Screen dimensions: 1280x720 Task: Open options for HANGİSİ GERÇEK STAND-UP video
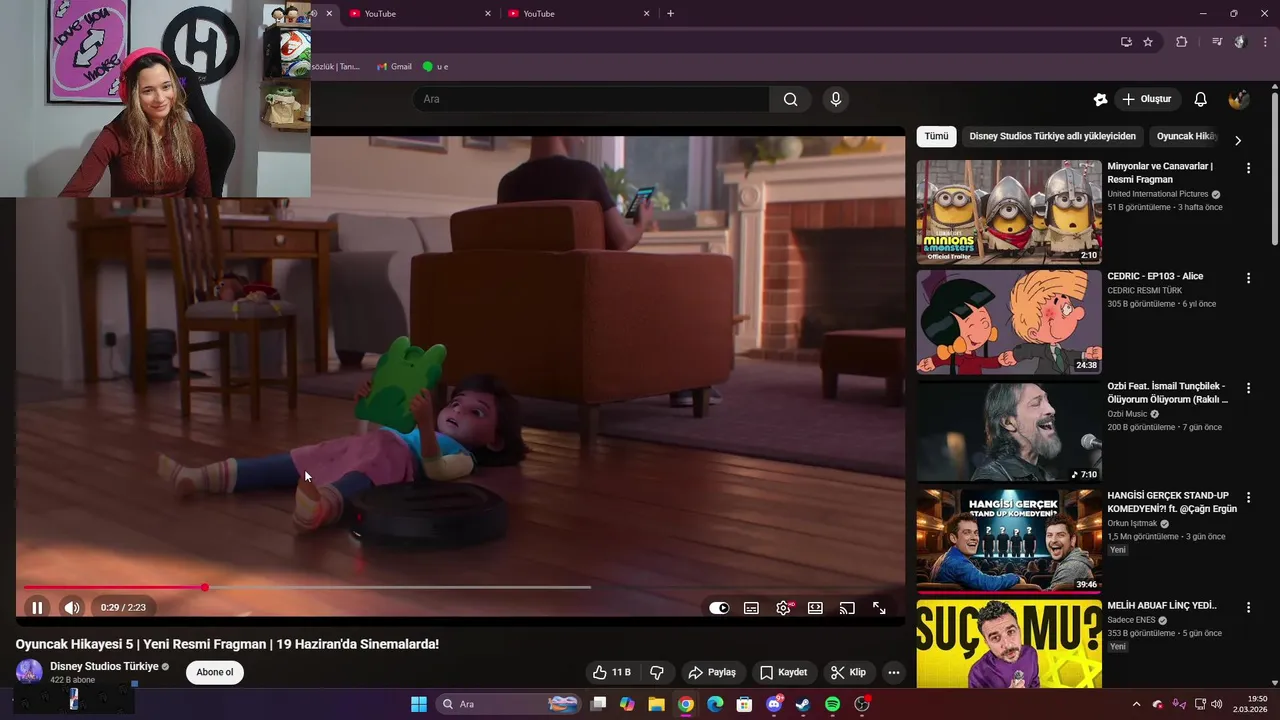(1248, 497)
